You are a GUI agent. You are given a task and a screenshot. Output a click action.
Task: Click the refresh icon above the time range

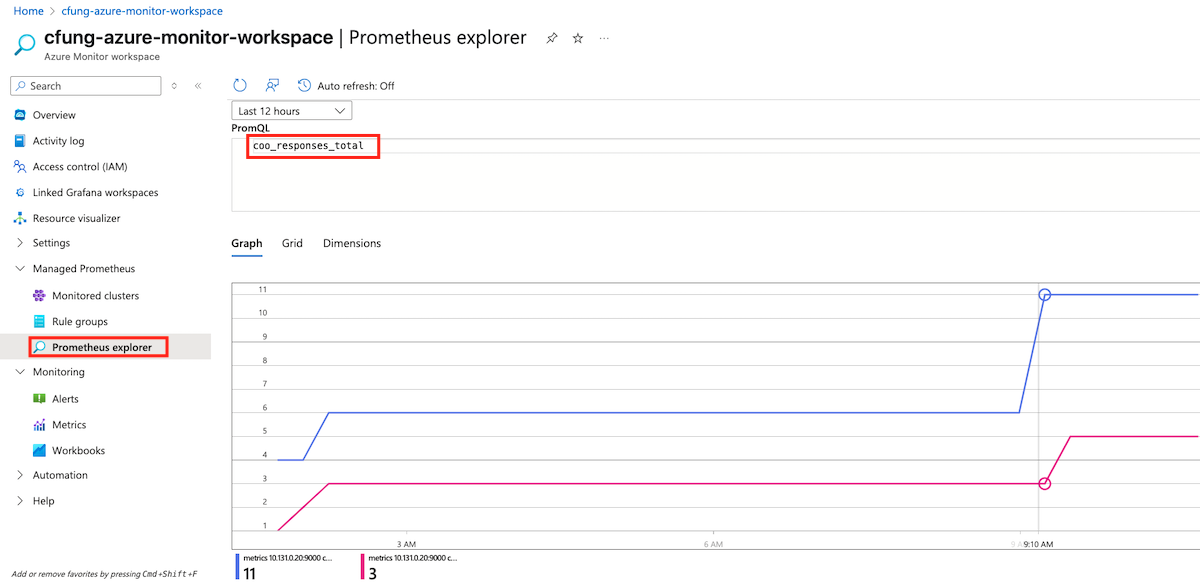(239, 85)
